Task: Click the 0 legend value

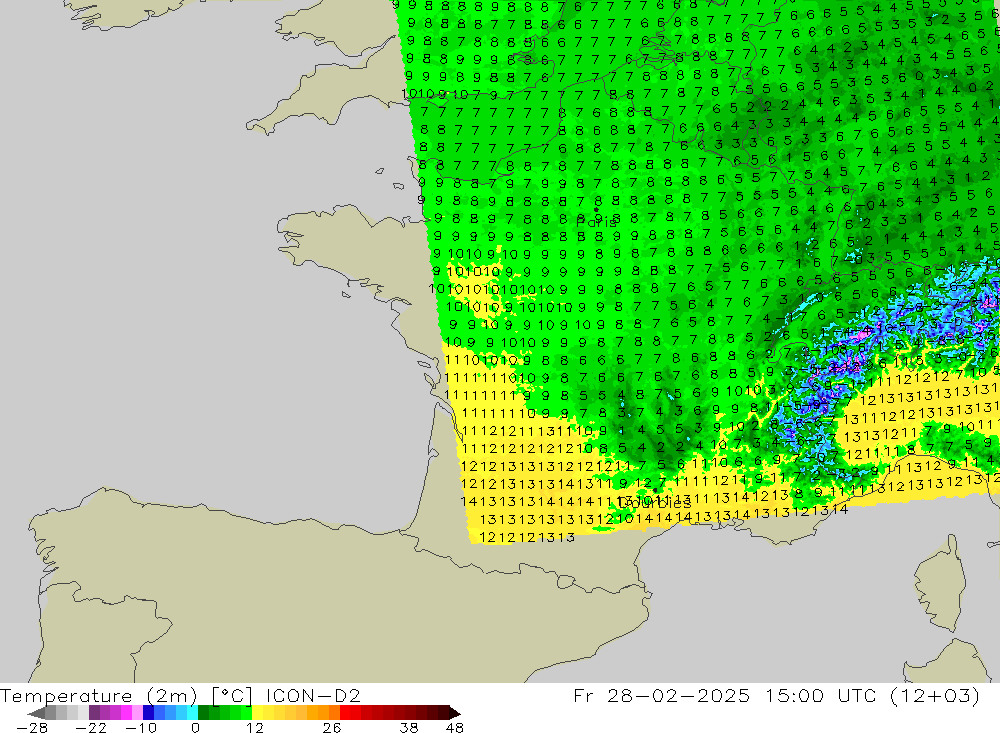Action: click(x=196, y=728)
